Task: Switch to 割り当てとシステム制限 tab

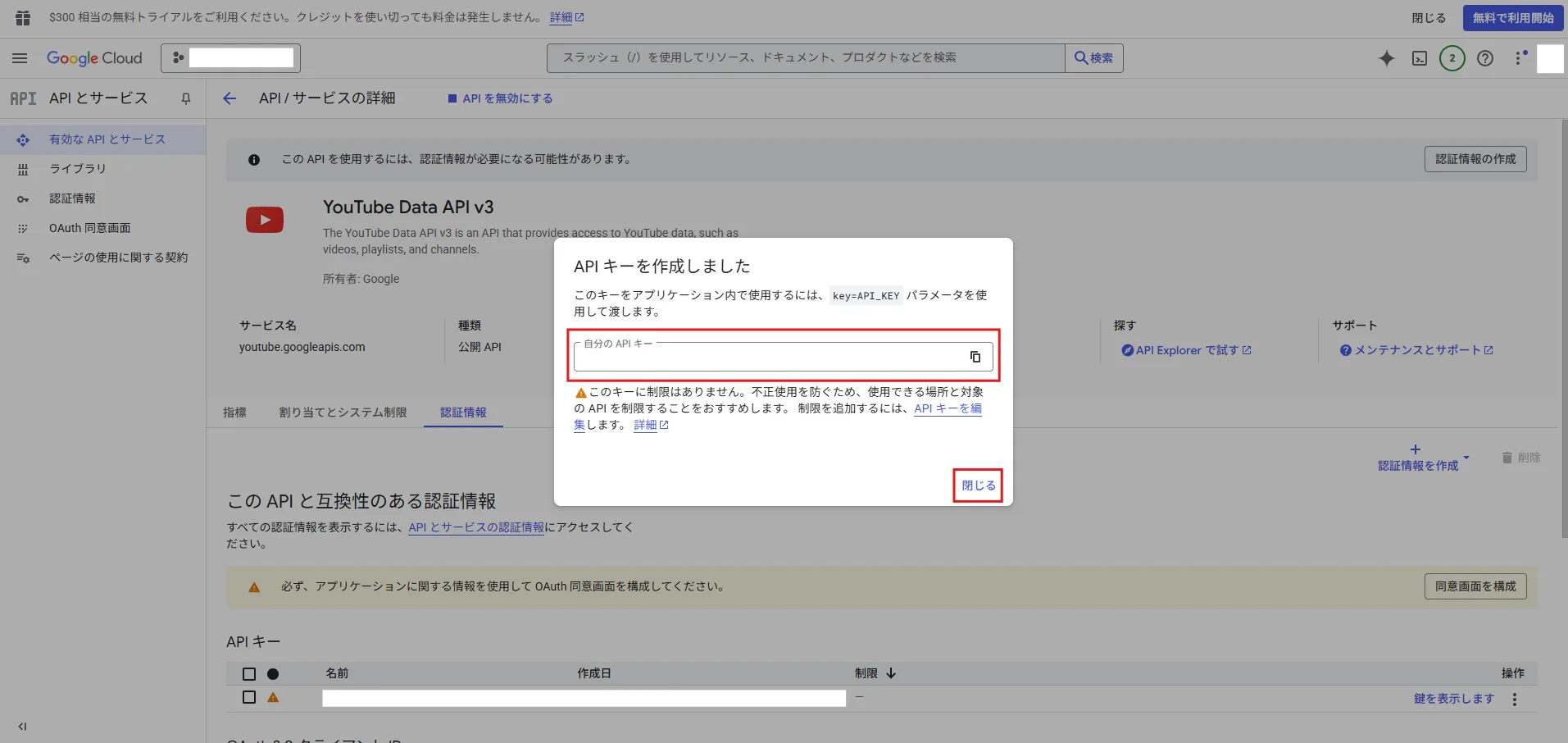Action: coord(343,413)
